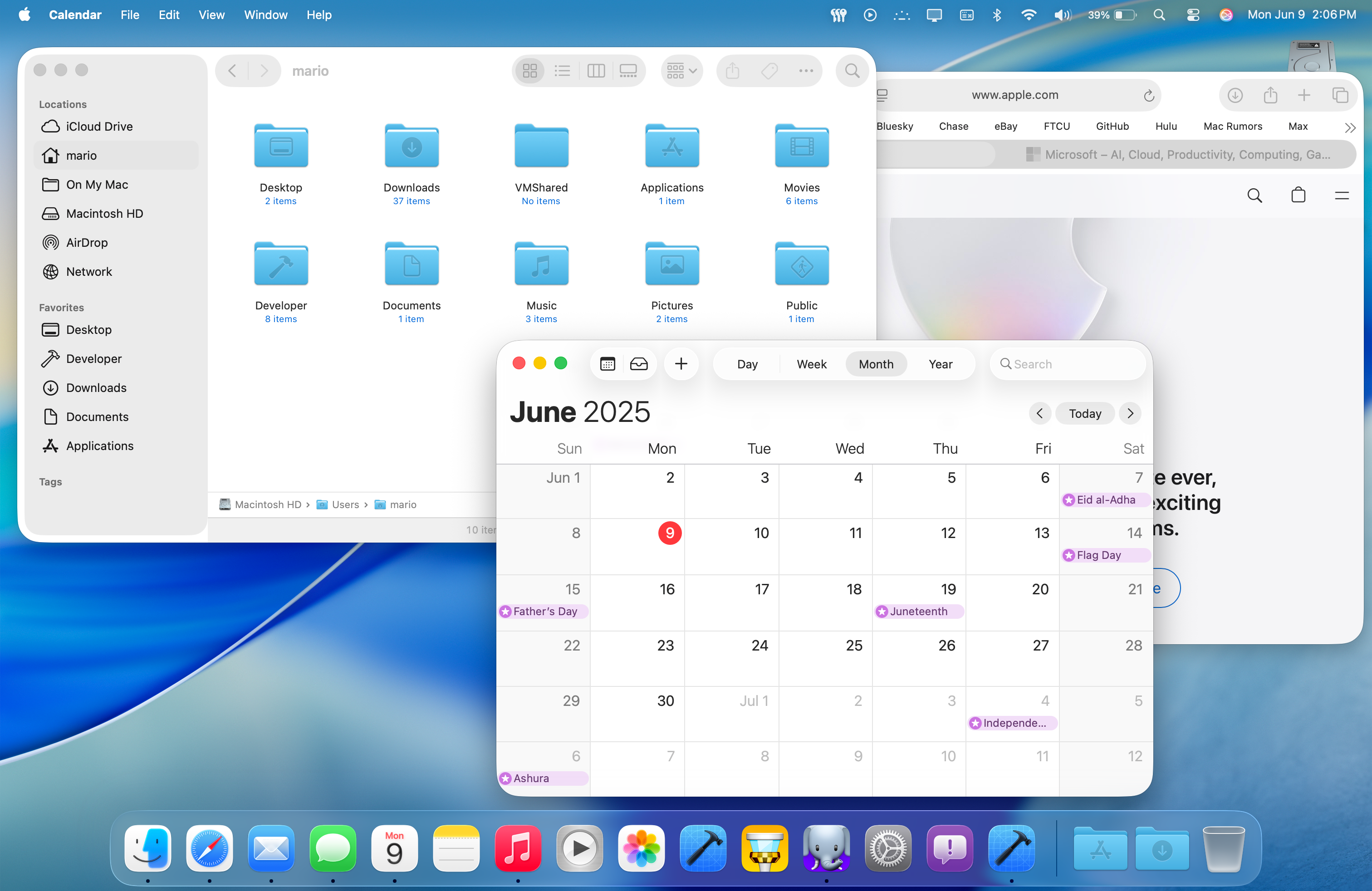Open the Father's Day event
The width and height of the screenshot is (1372, 891).
pos(543,611)
